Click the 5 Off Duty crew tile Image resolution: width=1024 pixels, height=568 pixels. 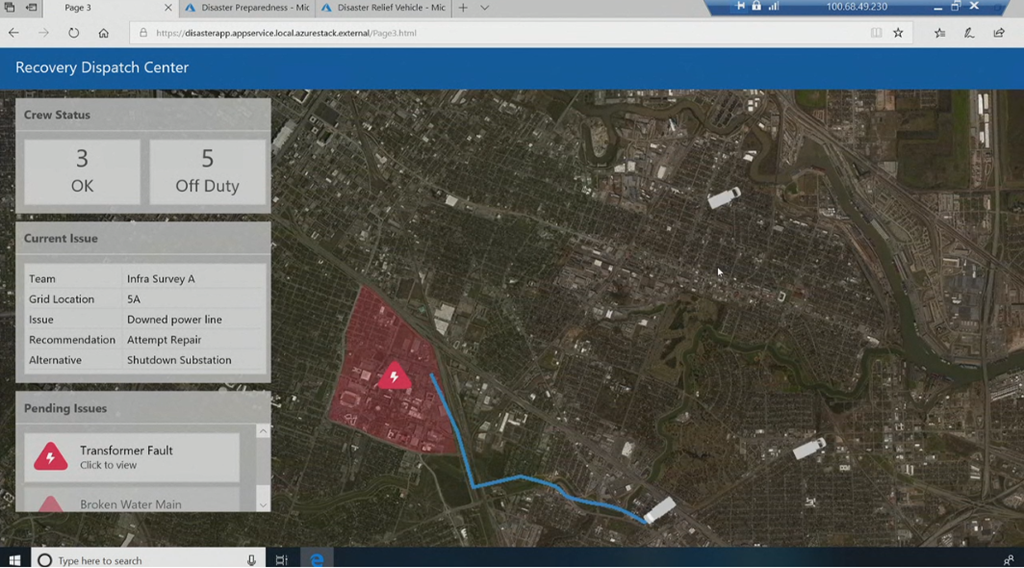[x=207, y=172]
